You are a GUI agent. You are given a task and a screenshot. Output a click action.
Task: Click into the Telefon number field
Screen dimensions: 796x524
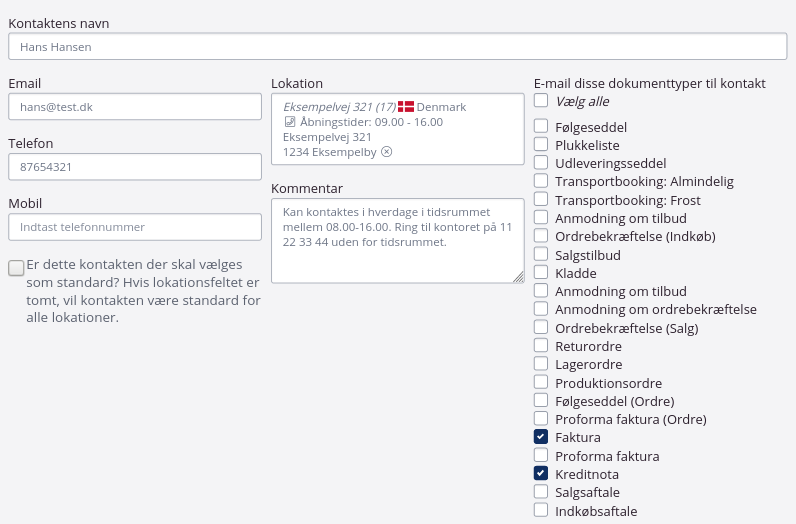pyautogui.click(x=134, y=167)
